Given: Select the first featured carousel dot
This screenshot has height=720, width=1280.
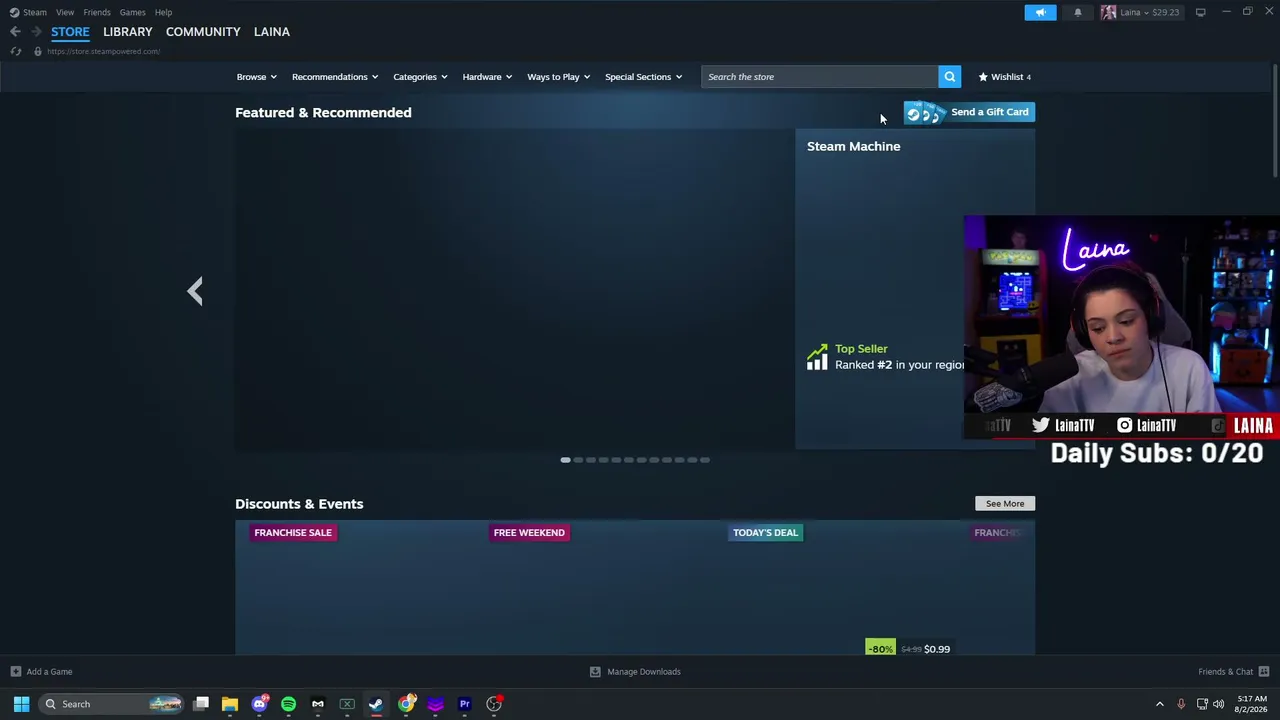Looking at the screenshot, I should tap(565, 460).
